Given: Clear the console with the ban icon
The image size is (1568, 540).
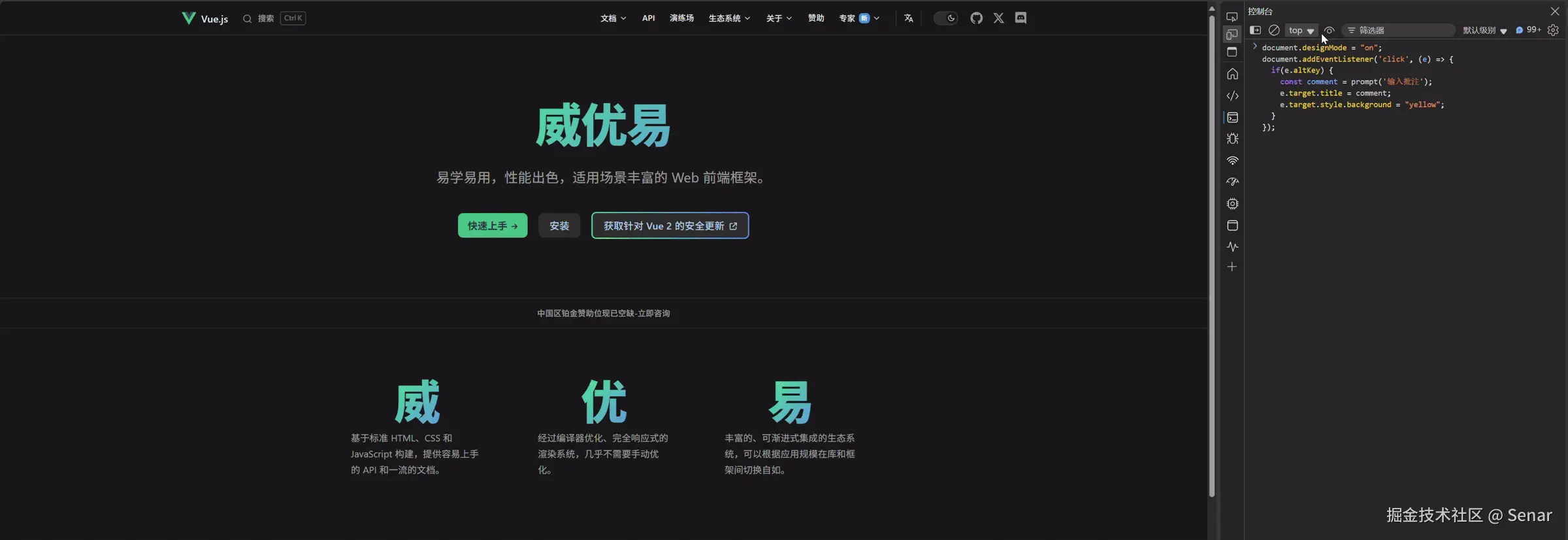Looking at the screenshot, I should pyautogui.click(x=1273, y=30).
